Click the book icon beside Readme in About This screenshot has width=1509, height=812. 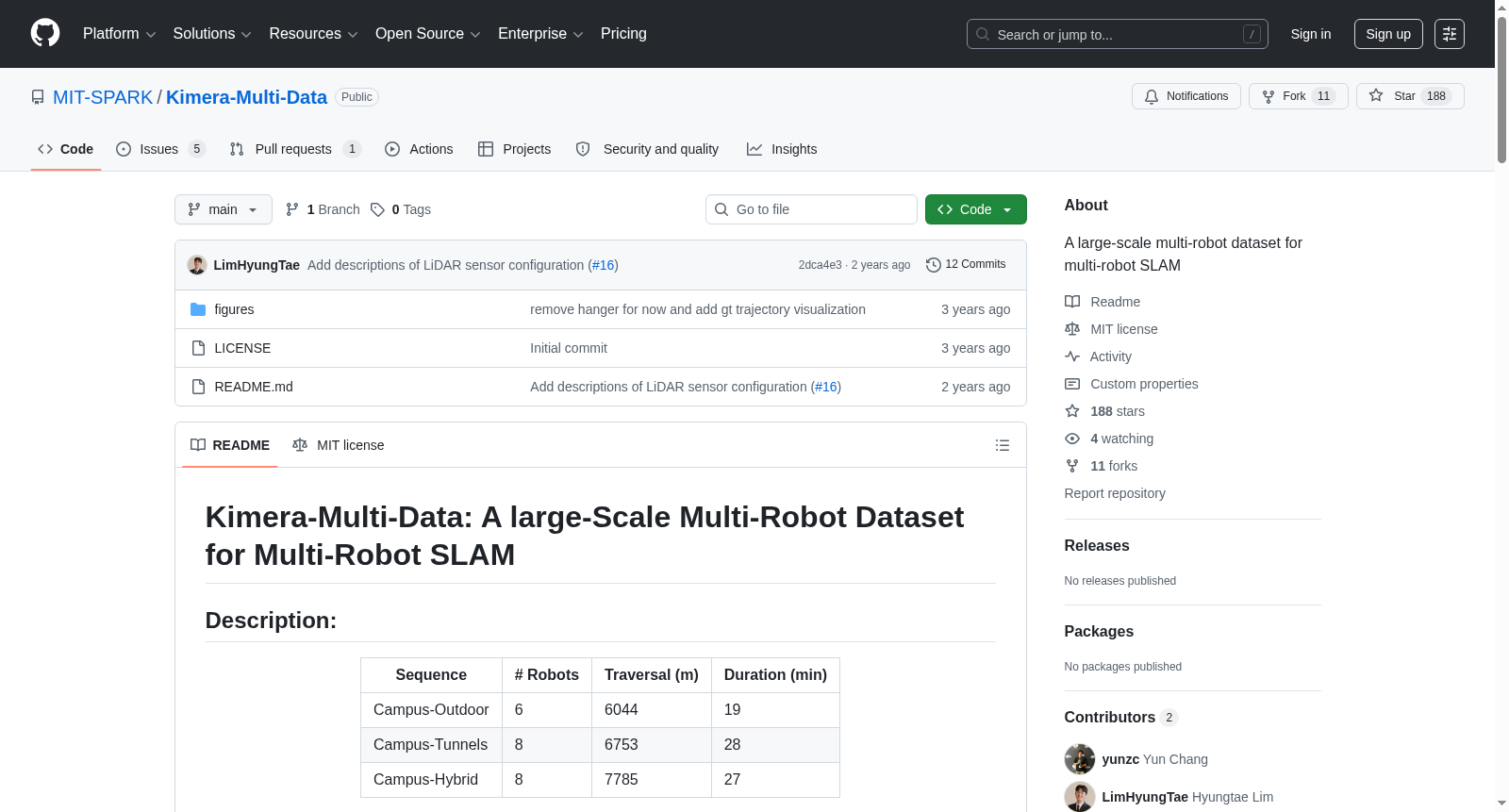[1072, 302]
